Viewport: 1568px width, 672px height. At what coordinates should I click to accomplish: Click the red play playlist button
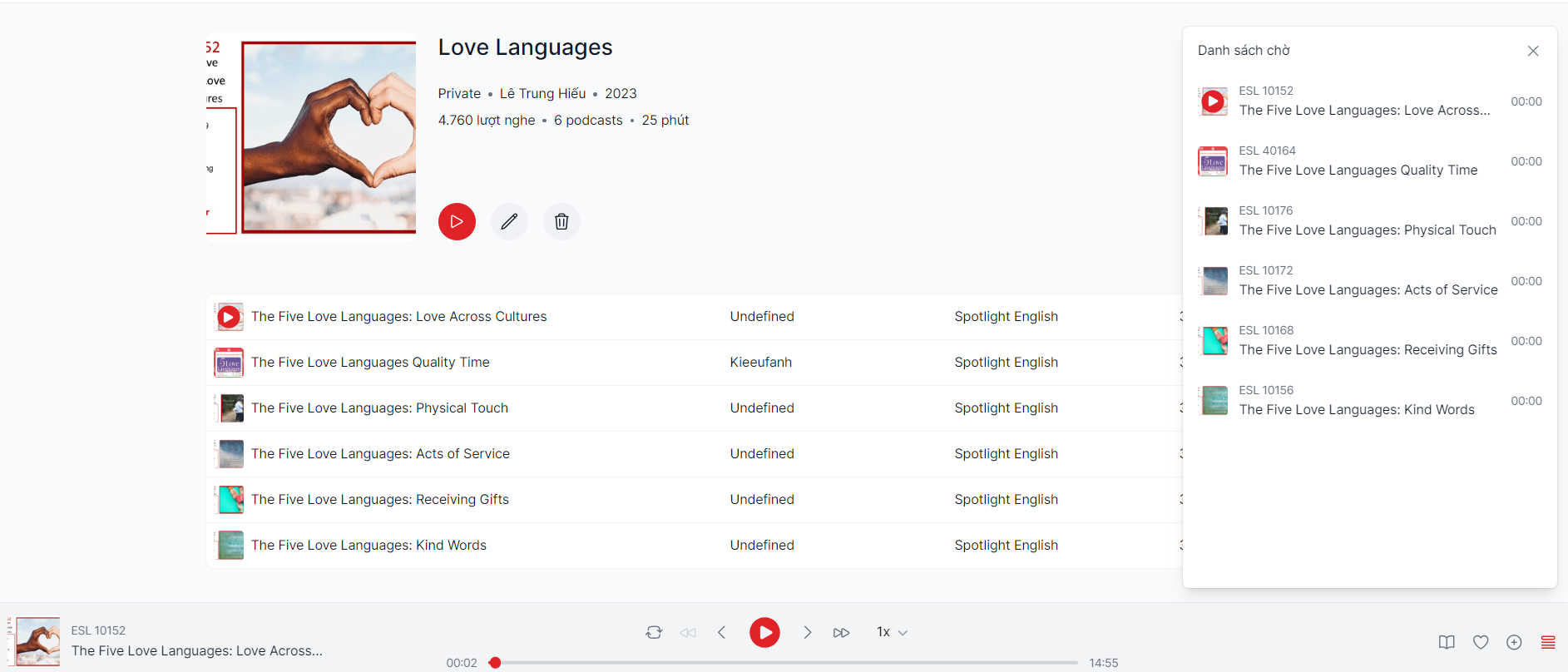[x=457, y=221]
